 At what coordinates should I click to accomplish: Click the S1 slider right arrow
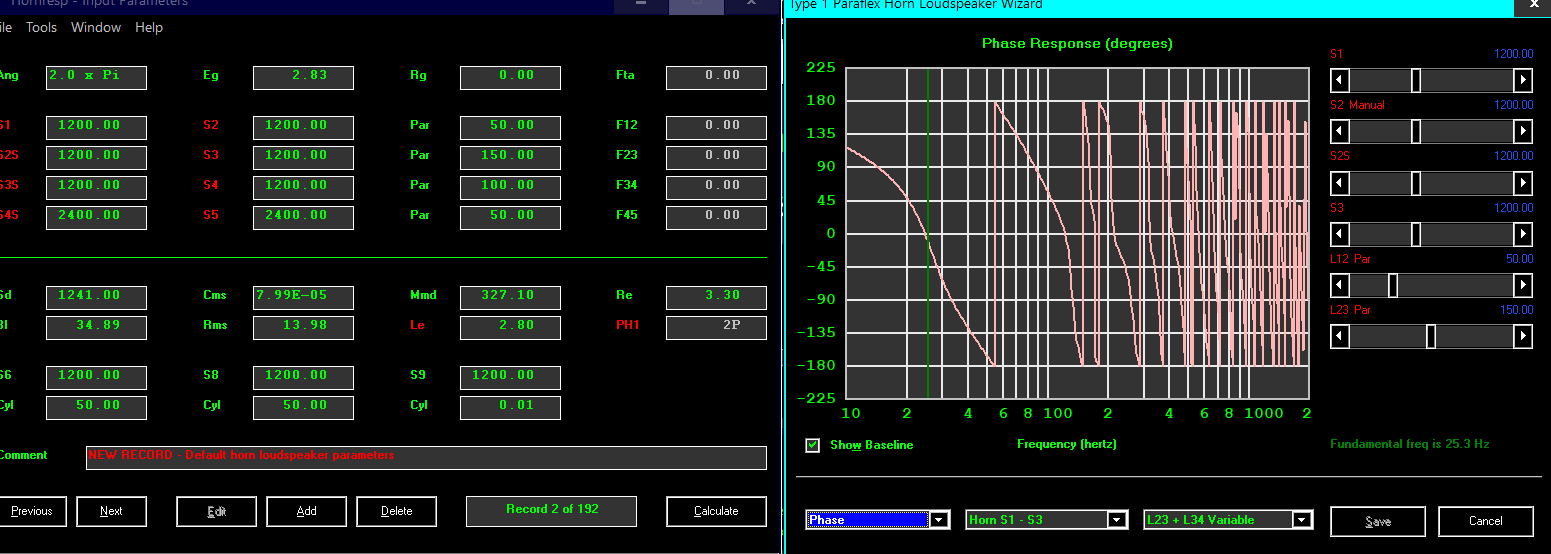click(1523, 80)
